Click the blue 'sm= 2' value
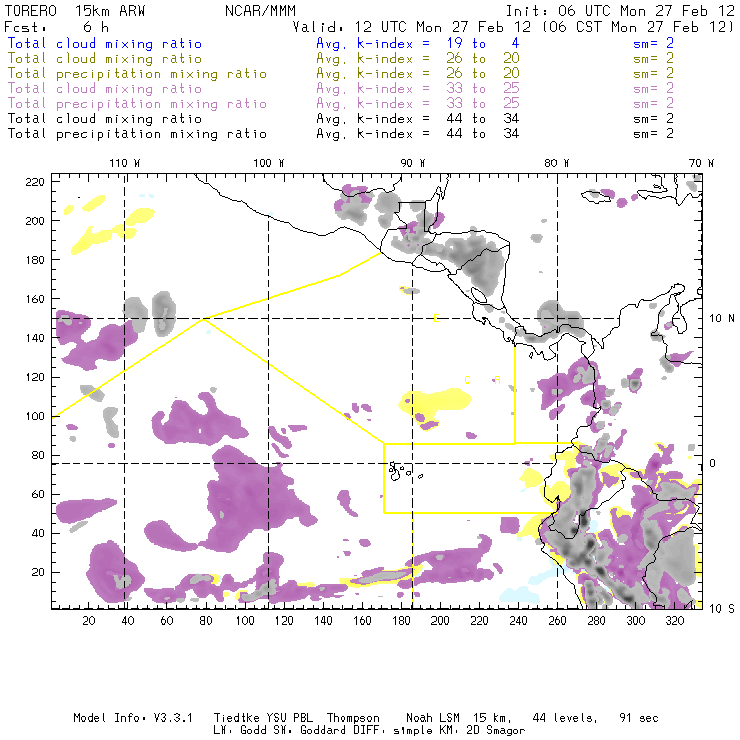The image size is (740, 740). point(653,44)
